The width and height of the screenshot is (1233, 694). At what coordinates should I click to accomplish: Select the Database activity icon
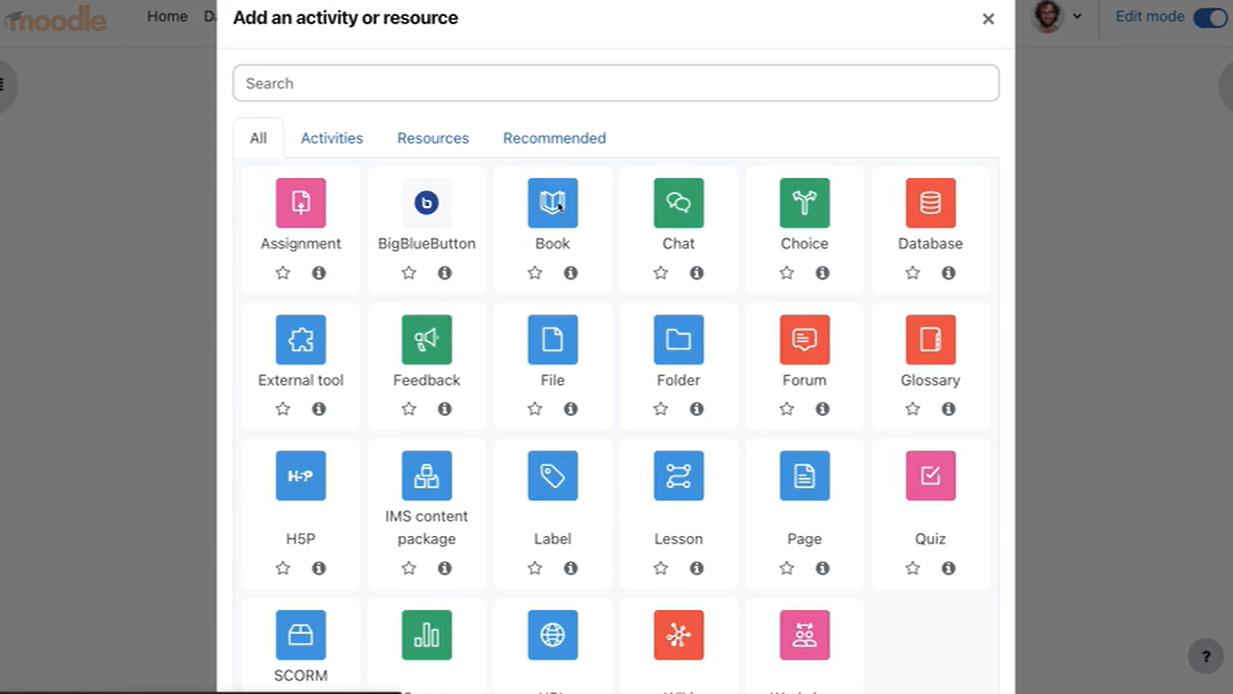pos(930,203)
